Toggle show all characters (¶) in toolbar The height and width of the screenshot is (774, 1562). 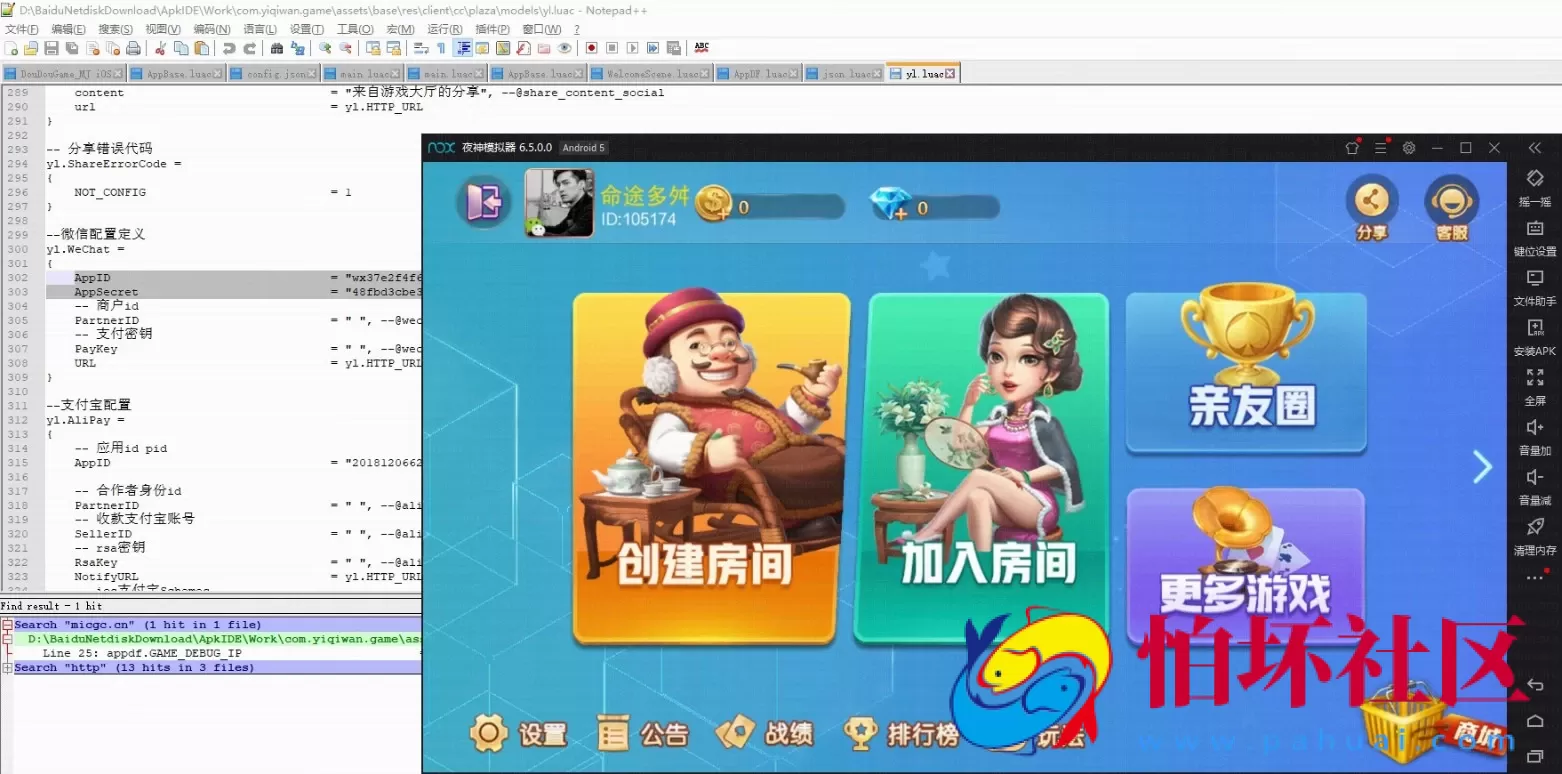(442, 47)
